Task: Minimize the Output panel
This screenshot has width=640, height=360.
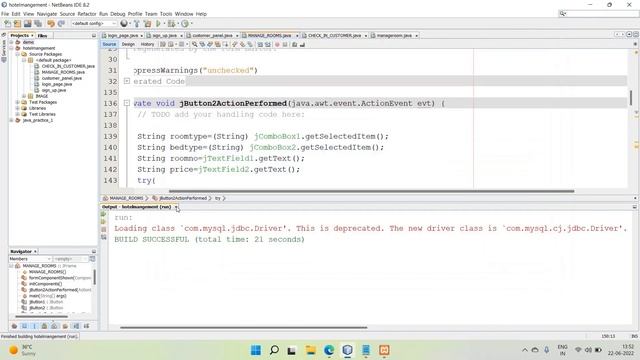Action: point(635,207)
